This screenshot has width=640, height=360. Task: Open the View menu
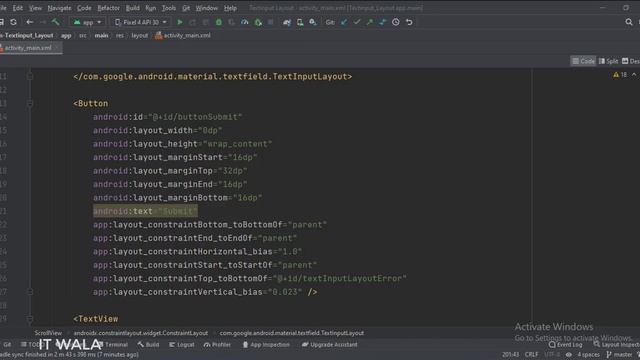click(35, 8)
